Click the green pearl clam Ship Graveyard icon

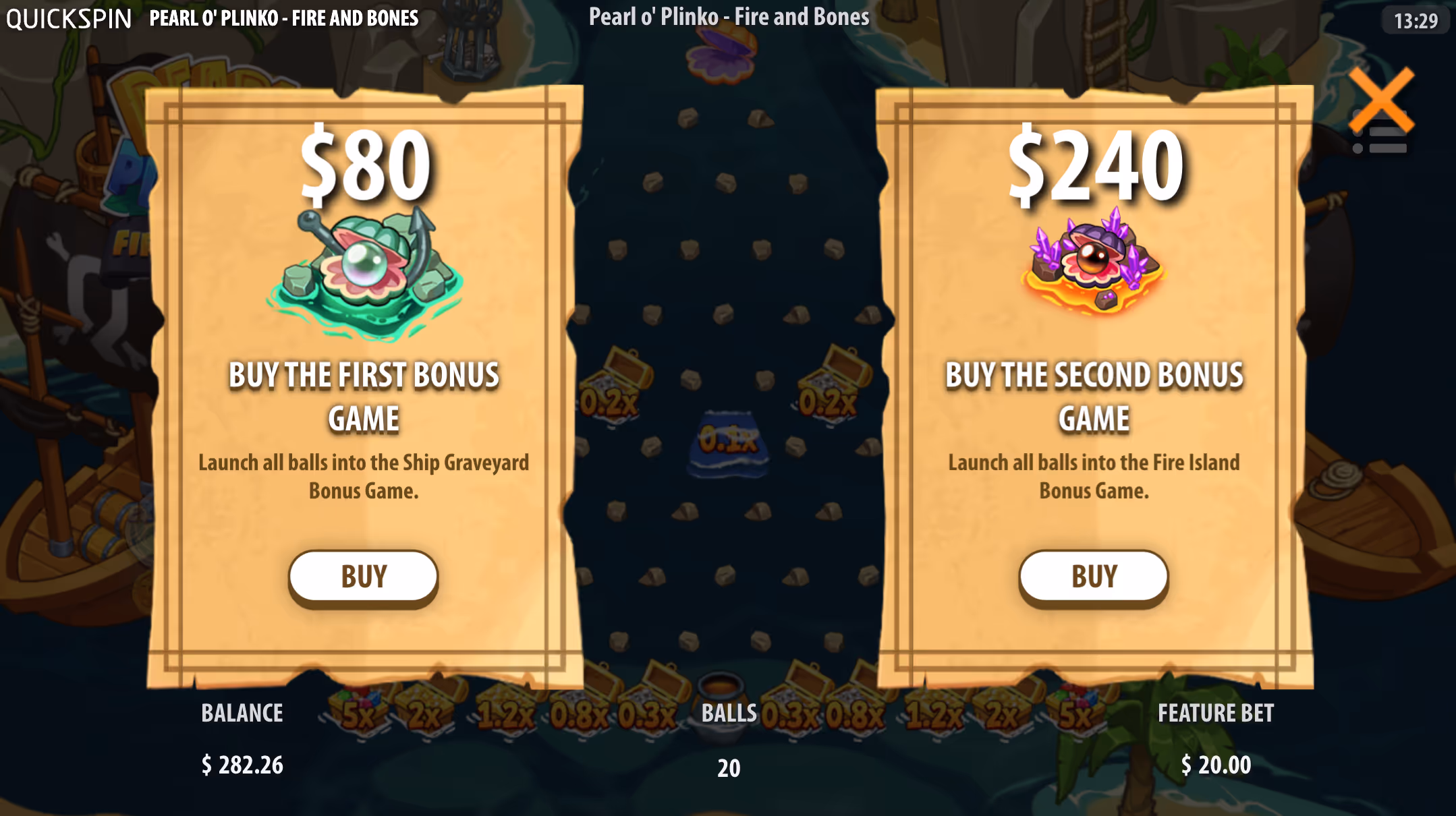[365, 273]
